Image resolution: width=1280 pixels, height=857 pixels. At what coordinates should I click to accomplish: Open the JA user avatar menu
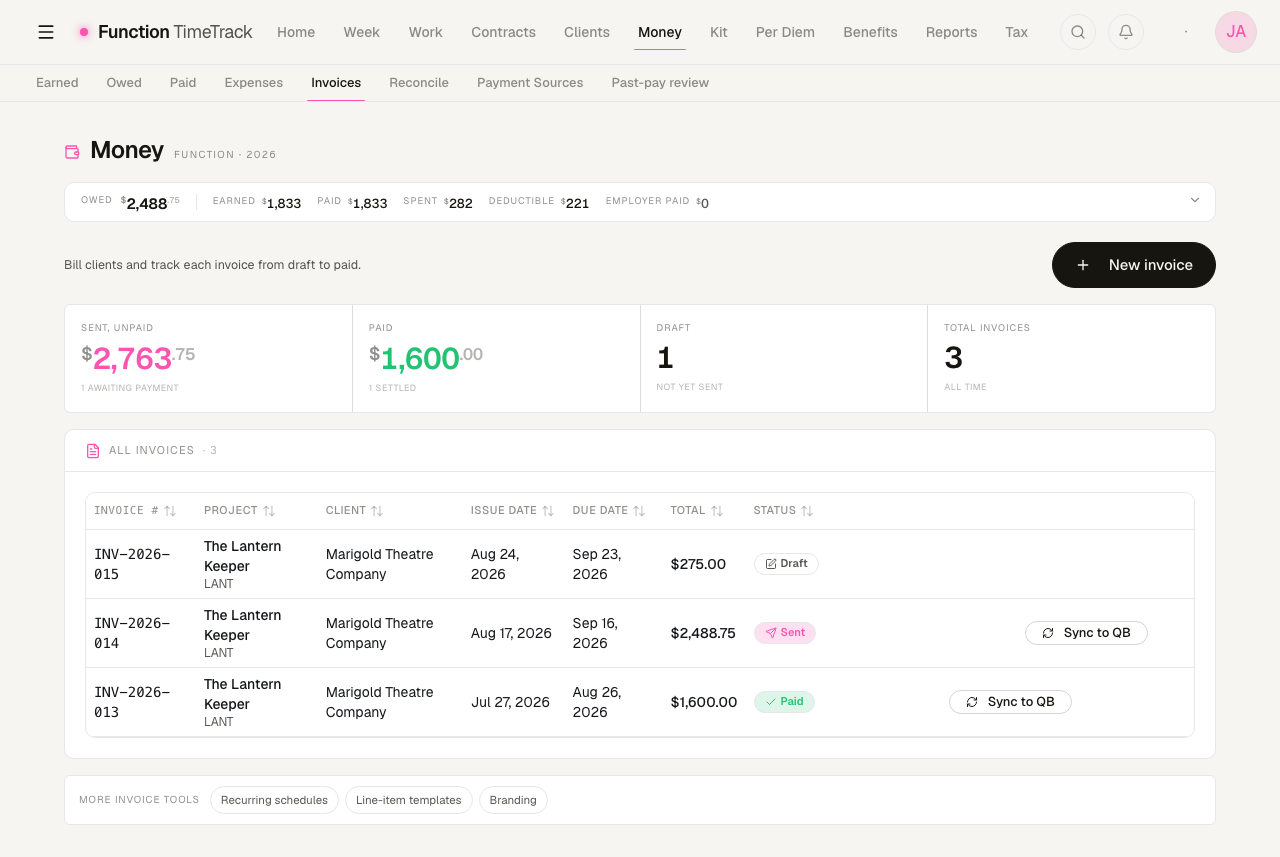pyautogui.click(x=1236, y=32)
